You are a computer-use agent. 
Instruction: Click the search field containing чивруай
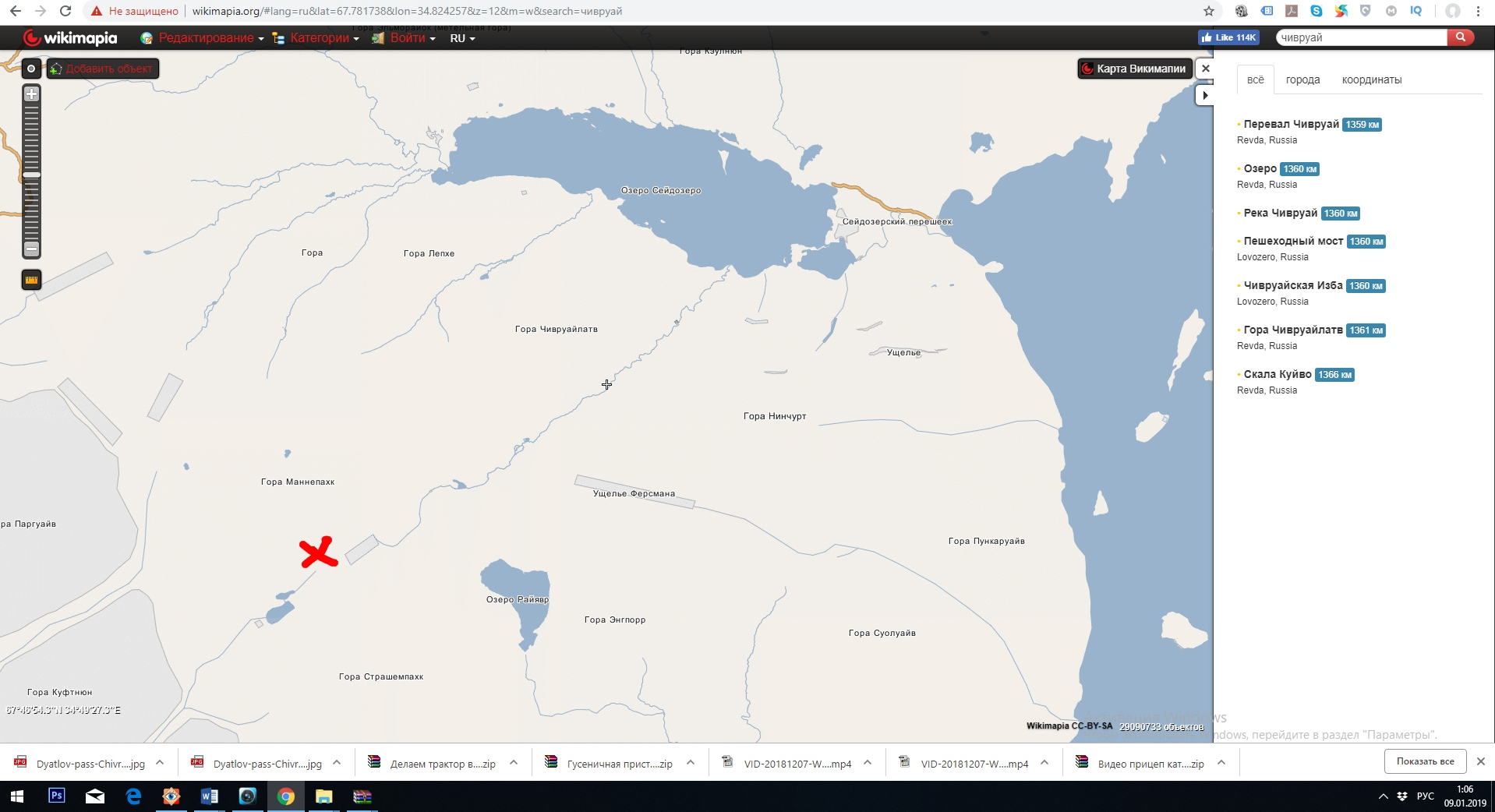click(x=1361, y=37)
